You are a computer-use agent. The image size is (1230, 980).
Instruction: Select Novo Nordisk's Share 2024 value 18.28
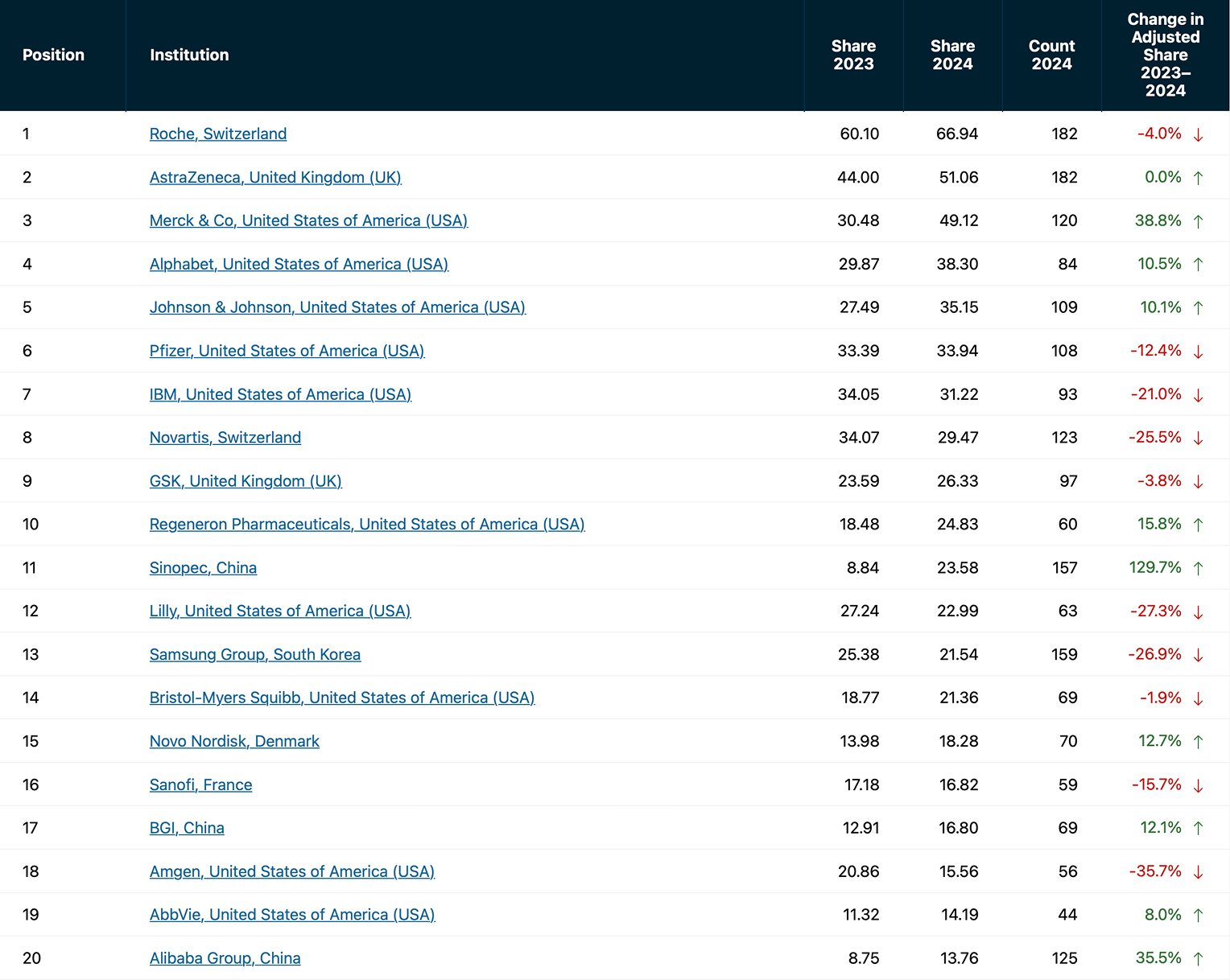pos(959,741)
